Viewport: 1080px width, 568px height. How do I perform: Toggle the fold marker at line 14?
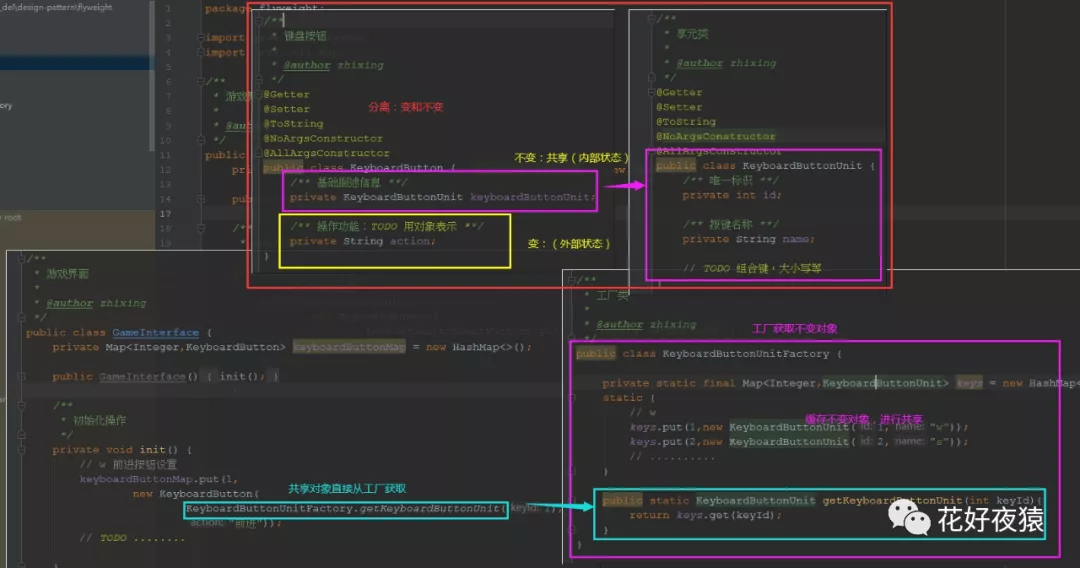click(x=200, y=199)
